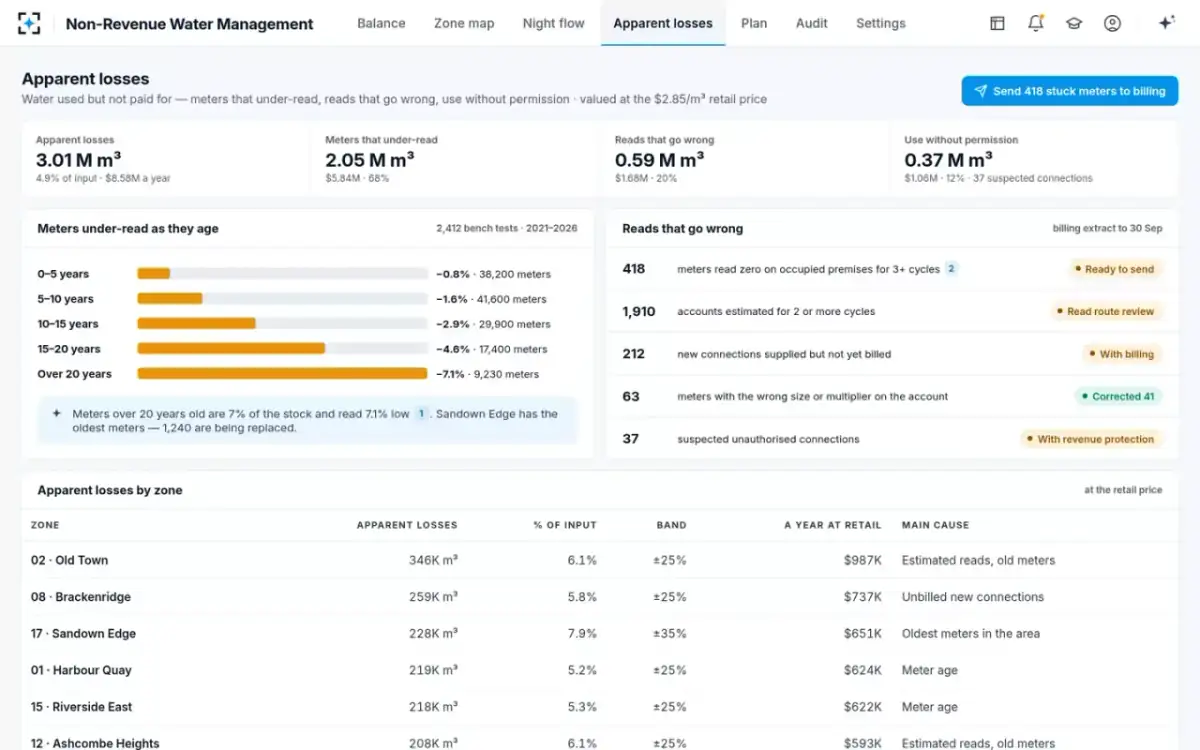
Task: Send 418 stuck meters to billing
Action: tap(1070, 91)
